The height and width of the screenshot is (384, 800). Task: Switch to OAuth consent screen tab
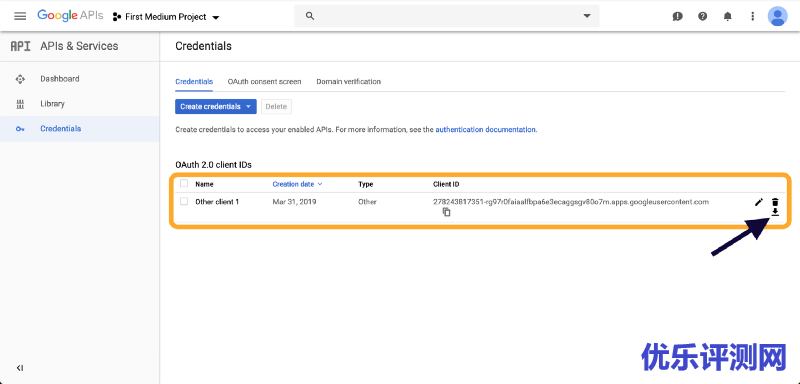pyautogui.click(x=264, y=82)
